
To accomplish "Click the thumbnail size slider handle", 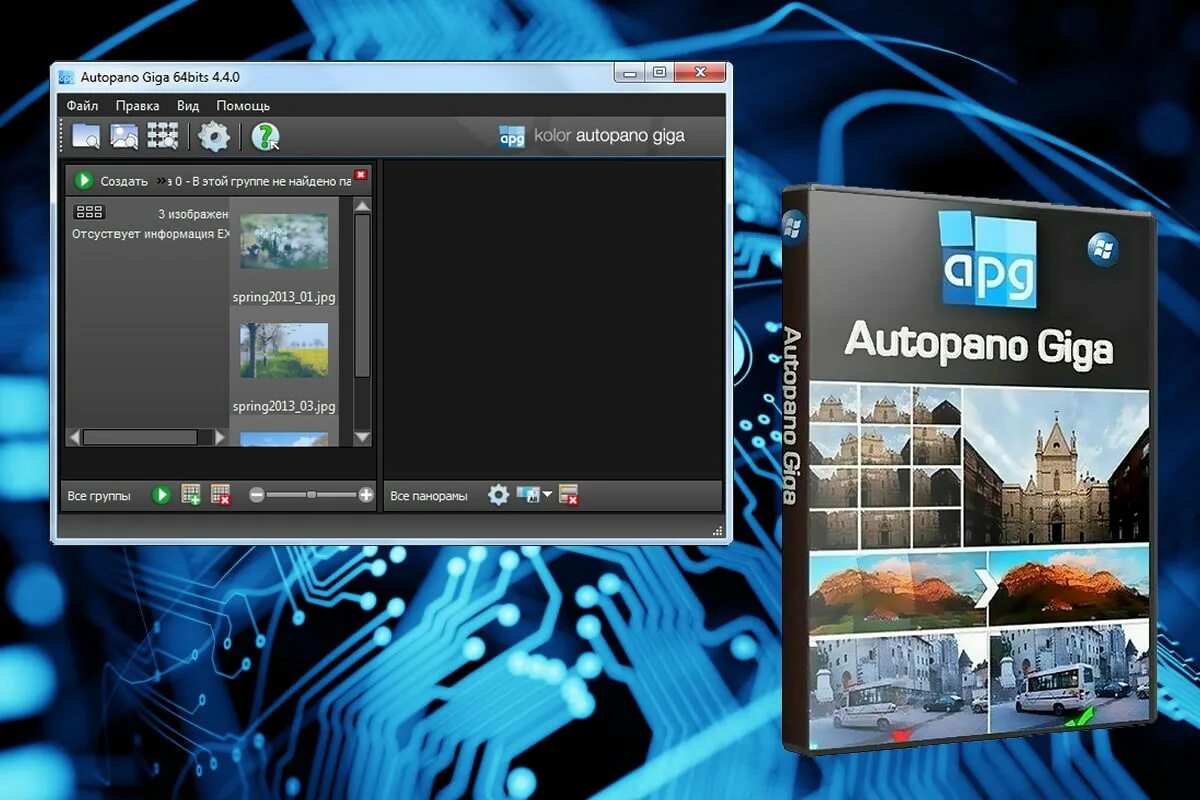I will coord(312,495).
